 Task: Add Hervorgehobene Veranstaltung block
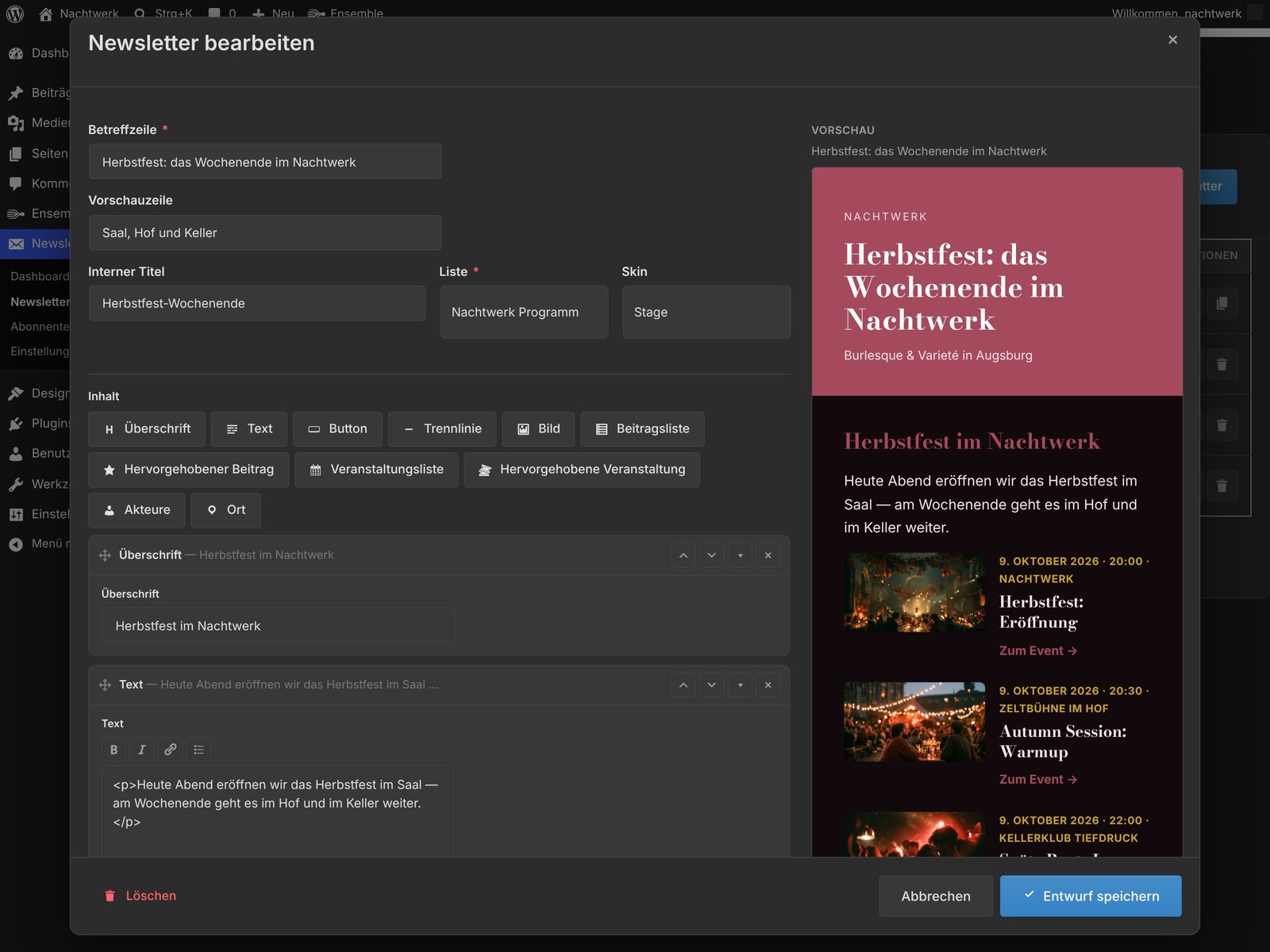tap(582, 470)
